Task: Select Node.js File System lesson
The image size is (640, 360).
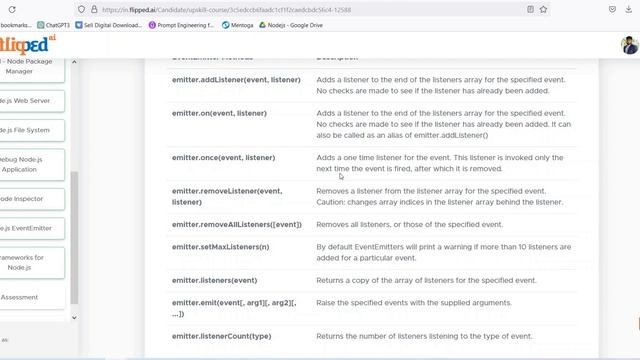Action: point(31,130)
